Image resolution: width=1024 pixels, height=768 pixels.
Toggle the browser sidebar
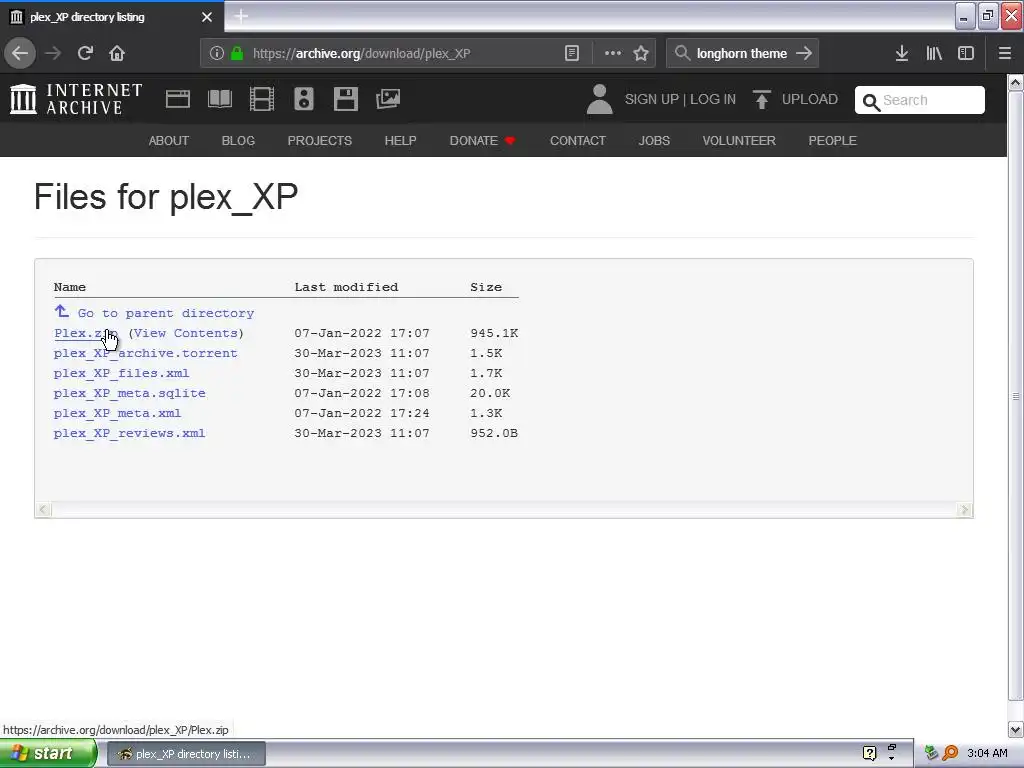[x=966, y=54]
